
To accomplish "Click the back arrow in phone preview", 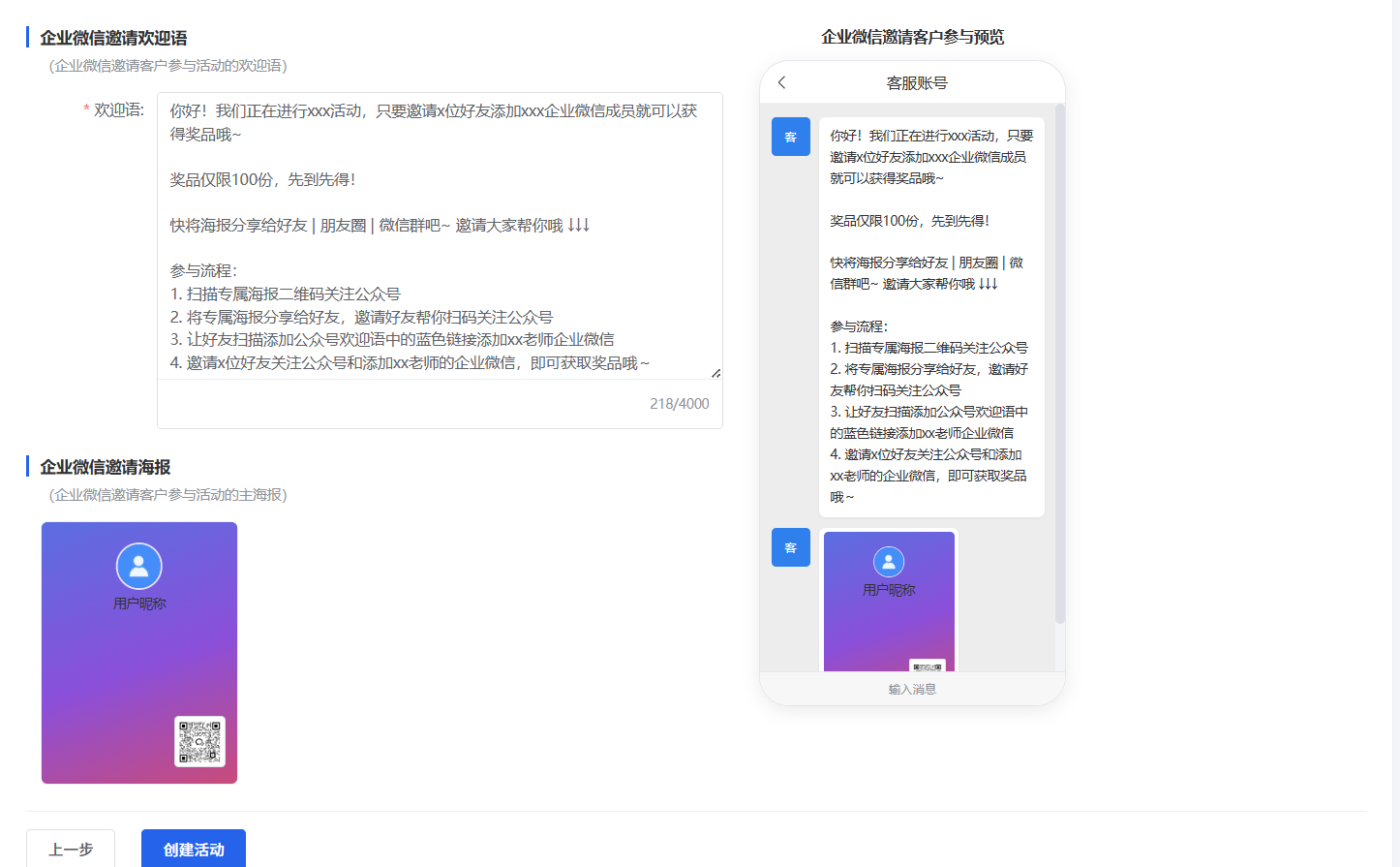I will pyautogui.click(x=781, y=82).
